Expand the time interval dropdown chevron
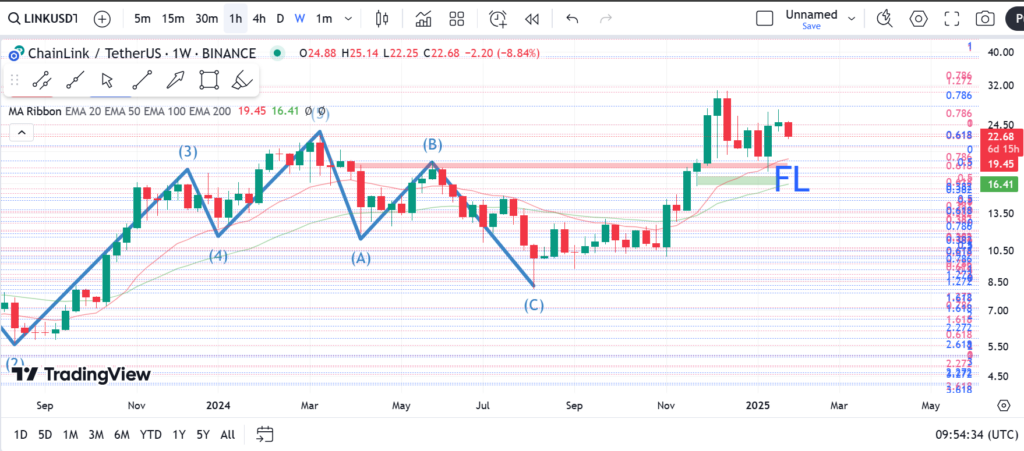This screenshot has width=1024, height=451. pyautogui.click(x=349, y=18)
